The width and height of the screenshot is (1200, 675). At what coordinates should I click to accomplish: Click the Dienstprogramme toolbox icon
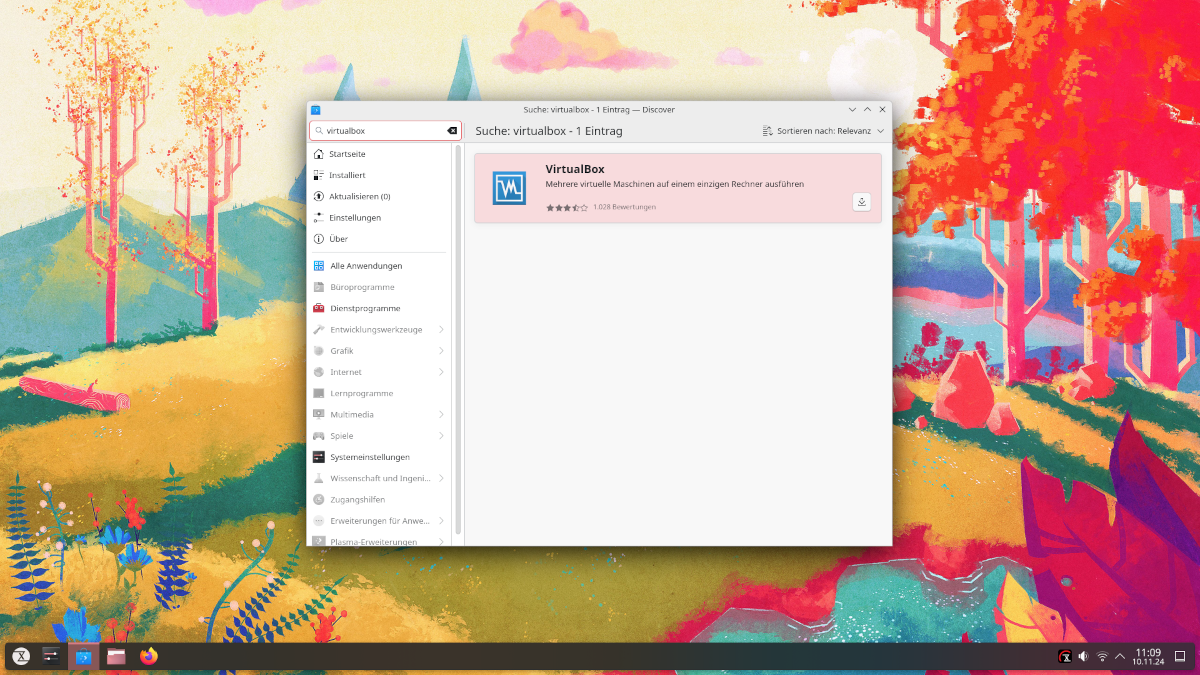pyautogui.click(x=319, y=308)
